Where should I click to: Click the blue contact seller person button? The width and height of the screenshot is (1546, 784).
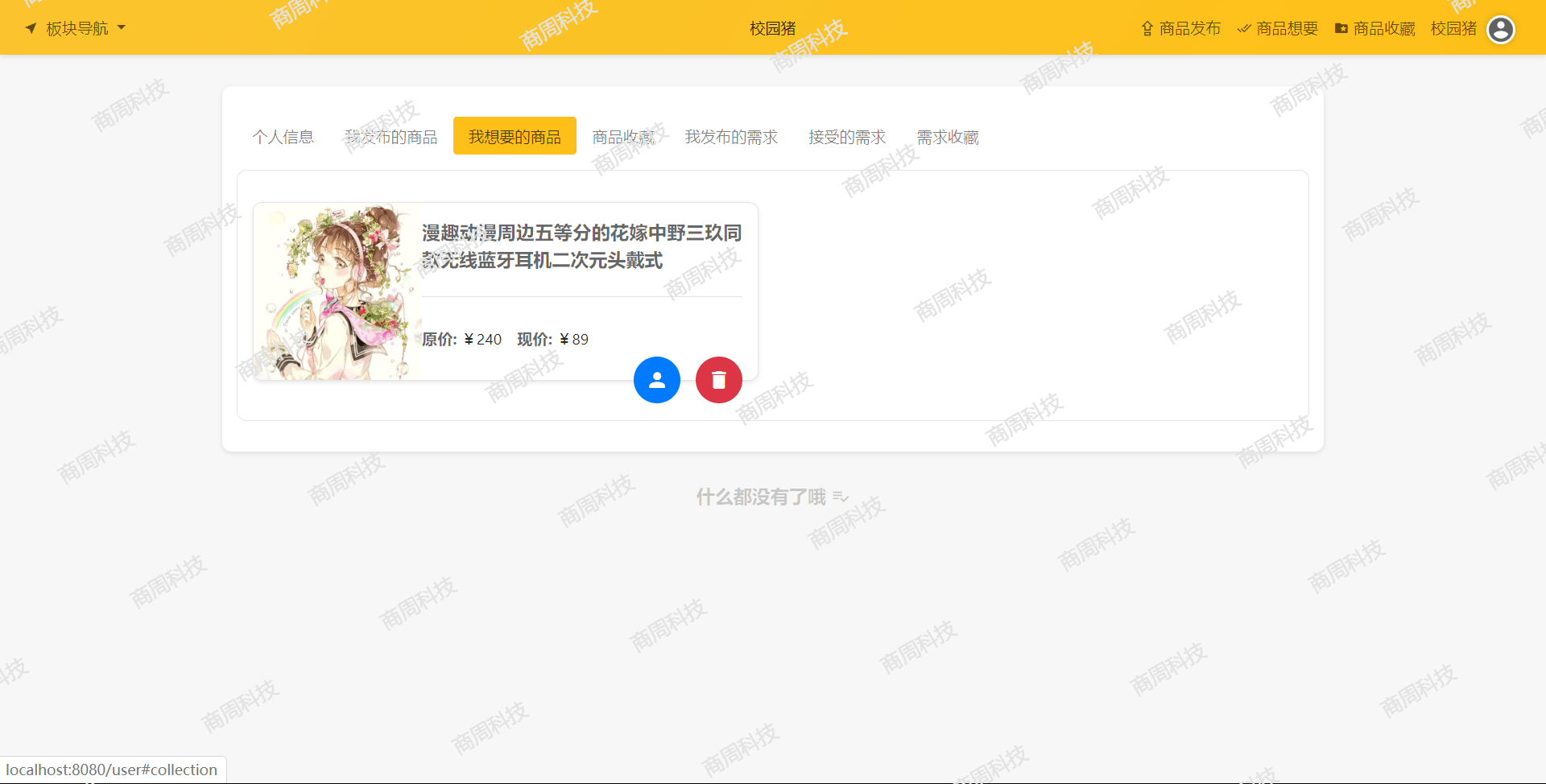[657, 380]
